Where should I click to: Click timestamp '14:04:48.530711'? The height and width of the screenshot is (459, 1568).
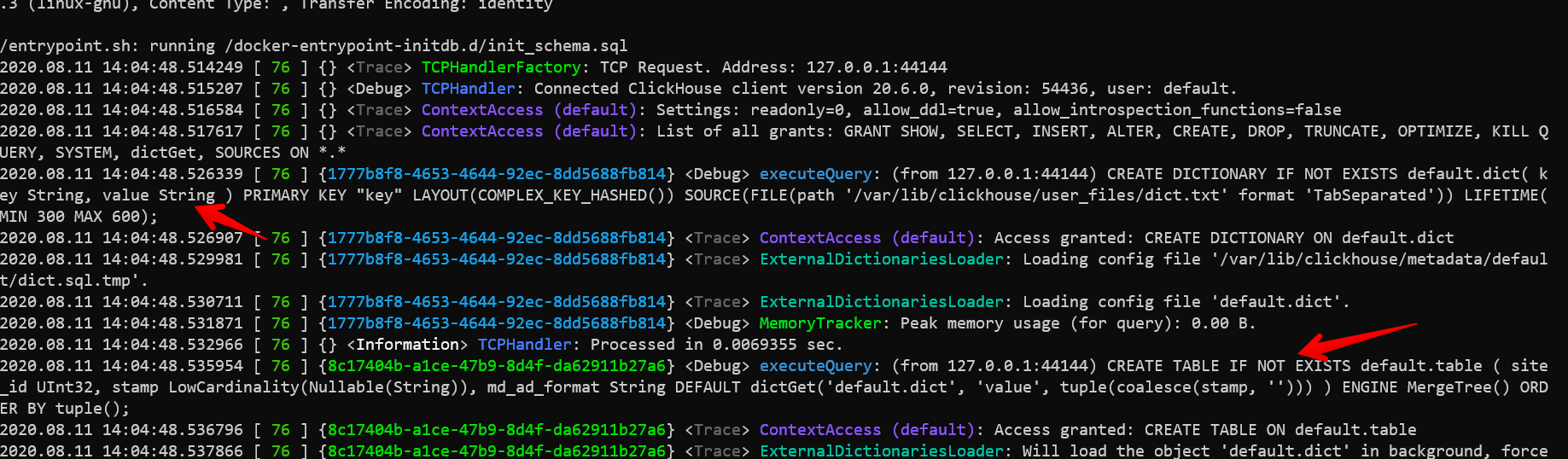click(x=173, y=302)
